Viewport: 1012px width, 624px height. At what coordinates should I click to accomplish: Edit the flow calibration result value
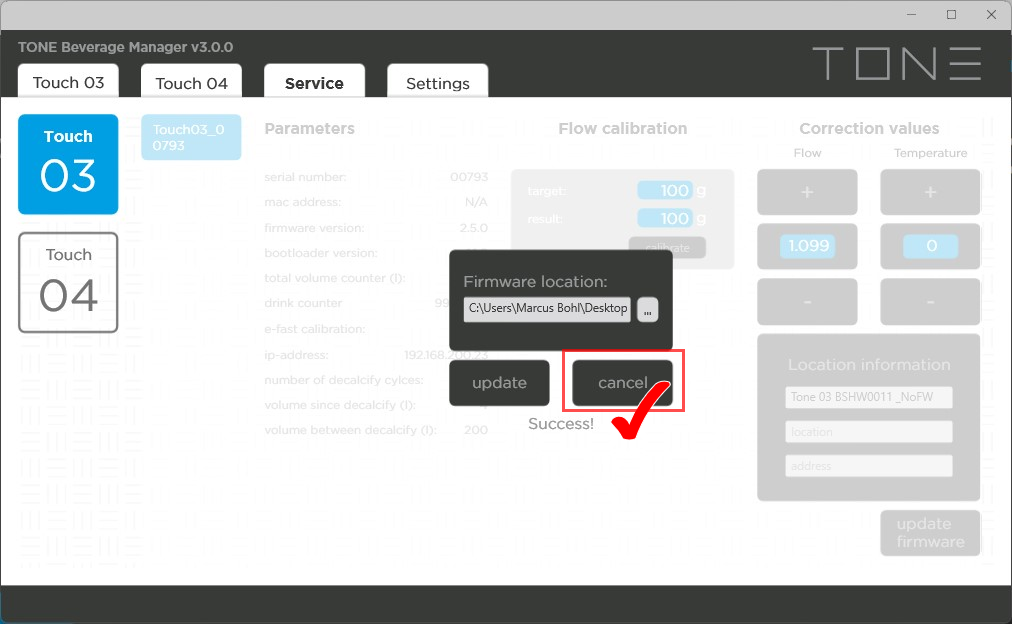(x=665, y=219)
